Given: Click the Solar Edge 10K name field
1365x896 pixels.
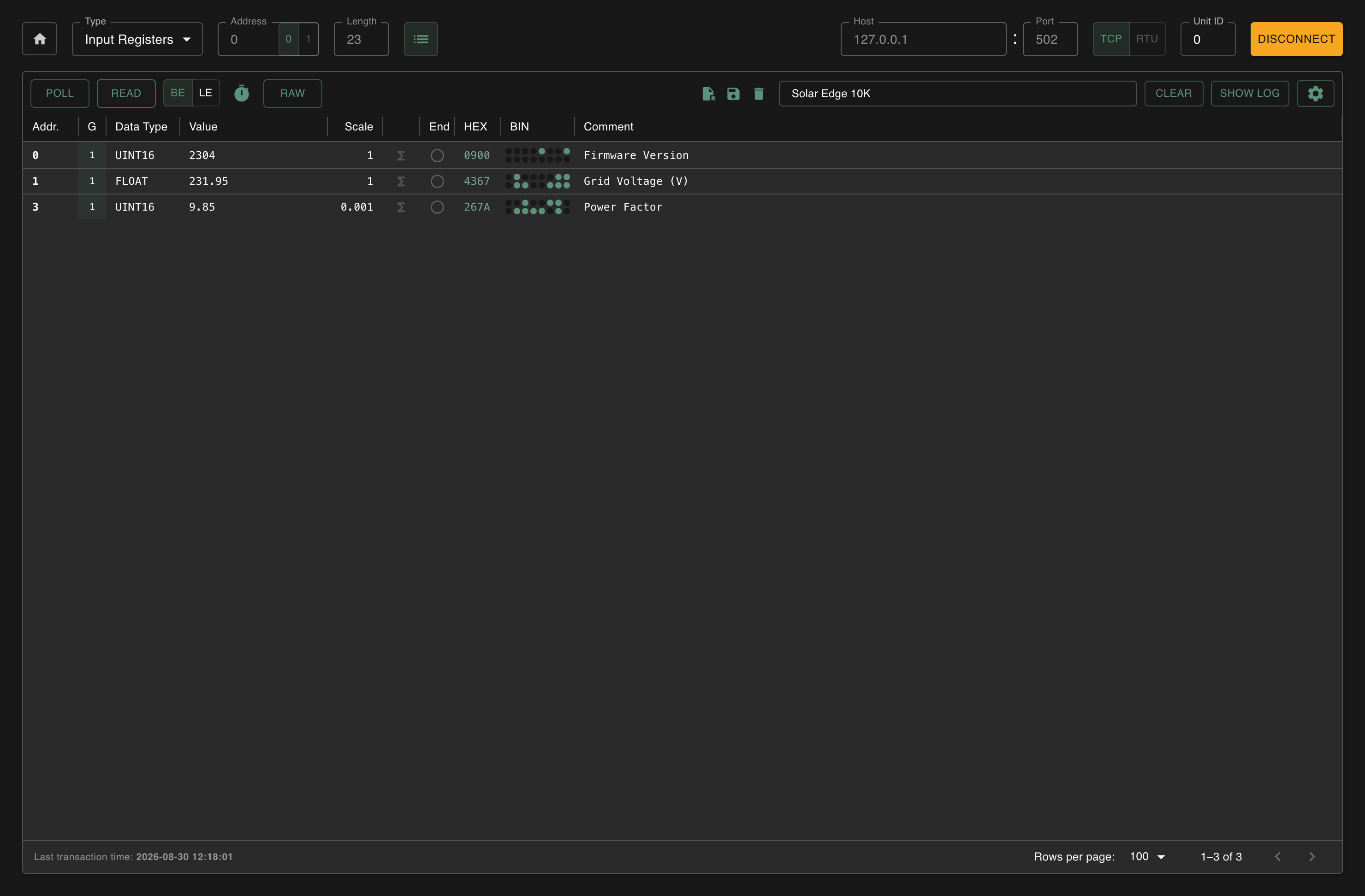Looking at the screenshot, I should [958, 94].
